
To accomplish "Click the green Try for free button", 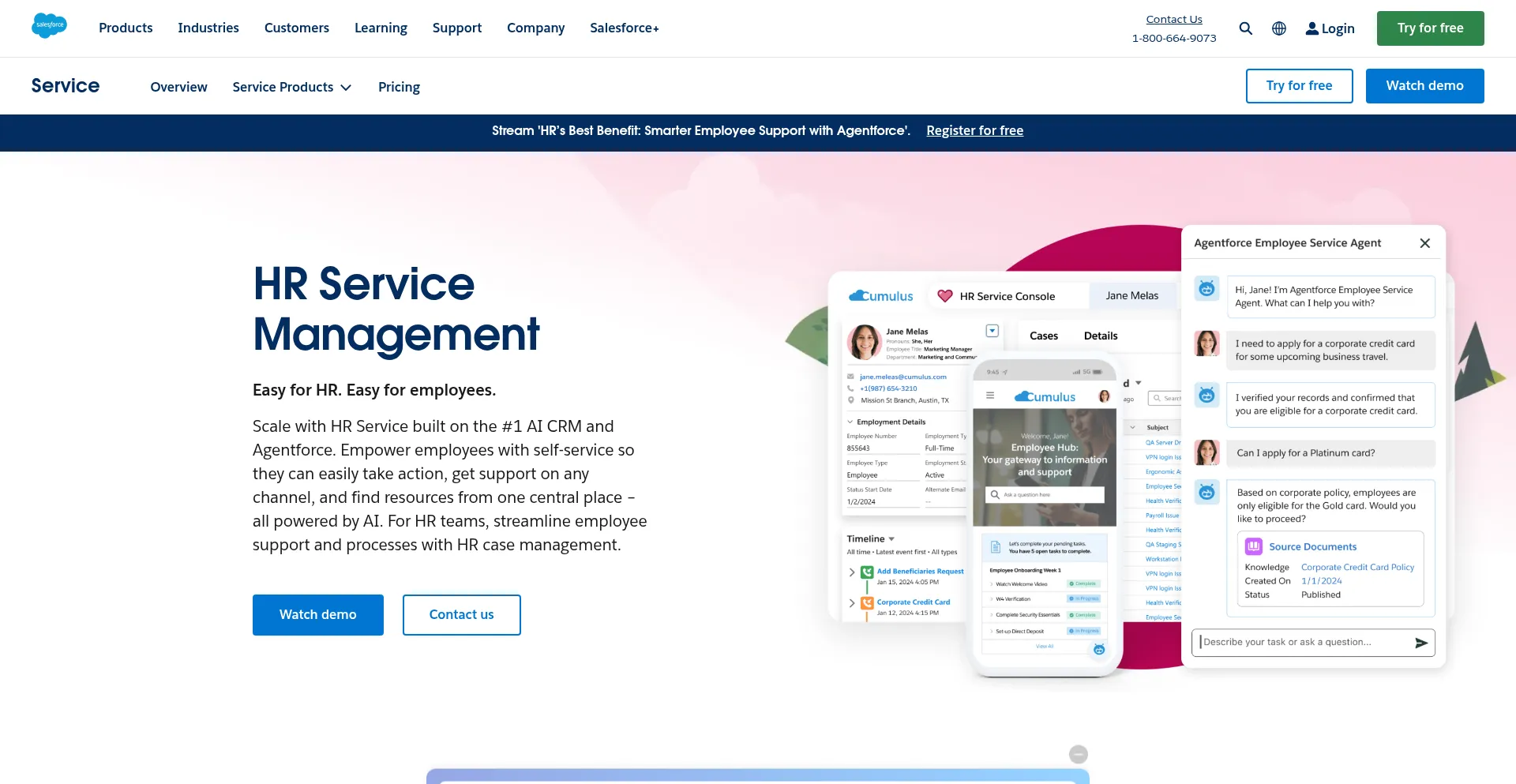I will (x=1430, y=28).
